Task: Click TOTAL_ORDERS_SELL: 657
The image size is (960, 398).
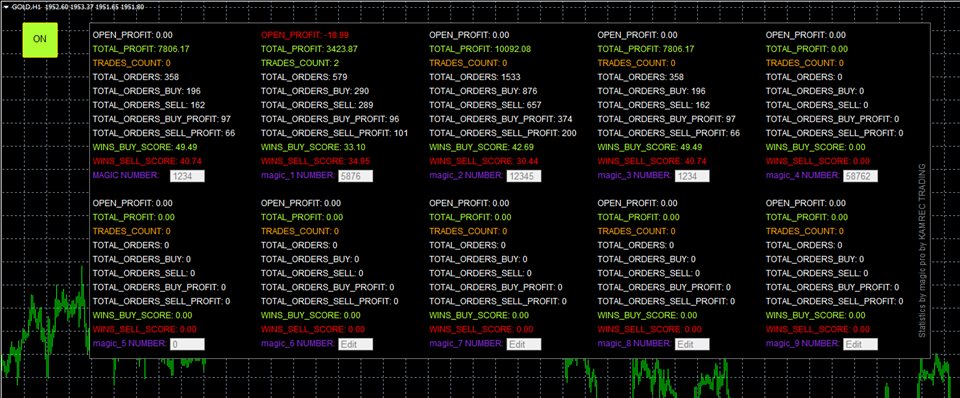Action: pos(486,105)
